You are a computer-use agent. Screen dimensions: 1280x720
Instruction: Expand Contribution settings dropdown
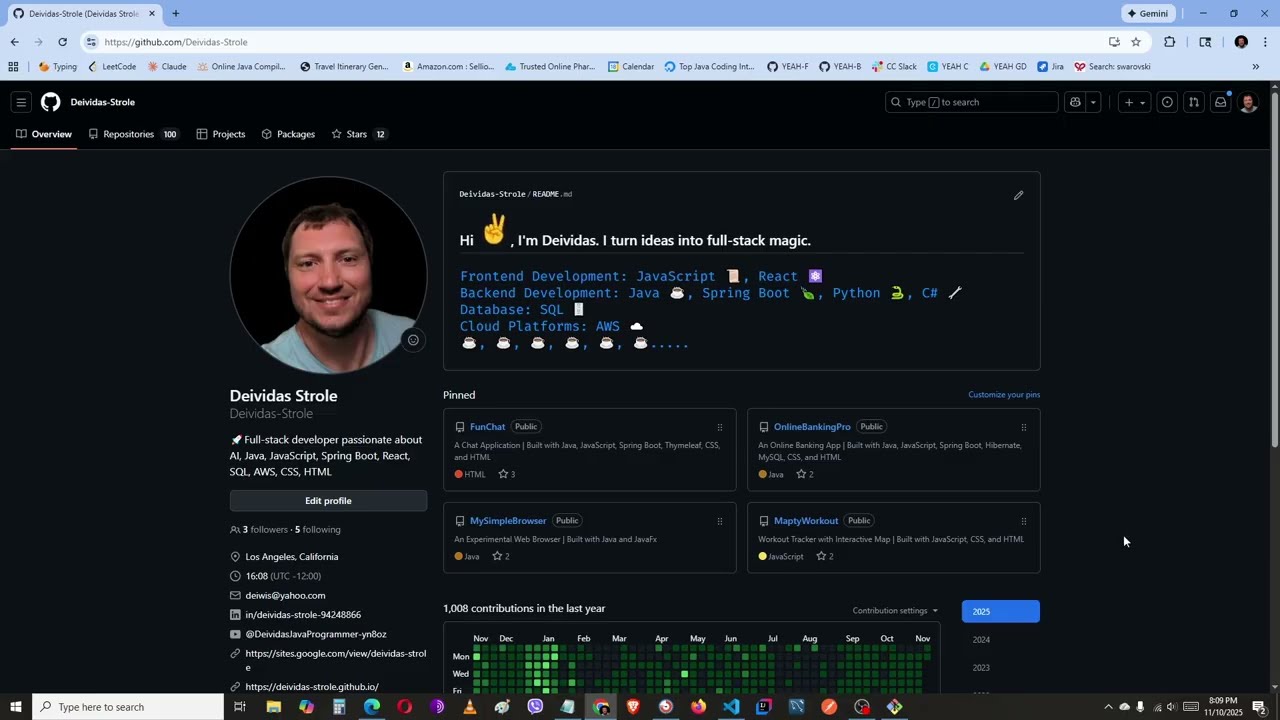895,611
